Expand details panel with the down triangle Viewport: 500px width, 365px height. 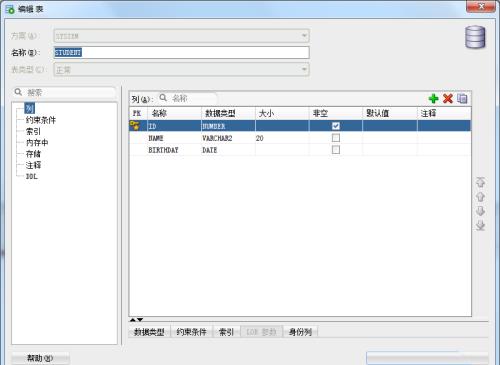tap(140, 320)
